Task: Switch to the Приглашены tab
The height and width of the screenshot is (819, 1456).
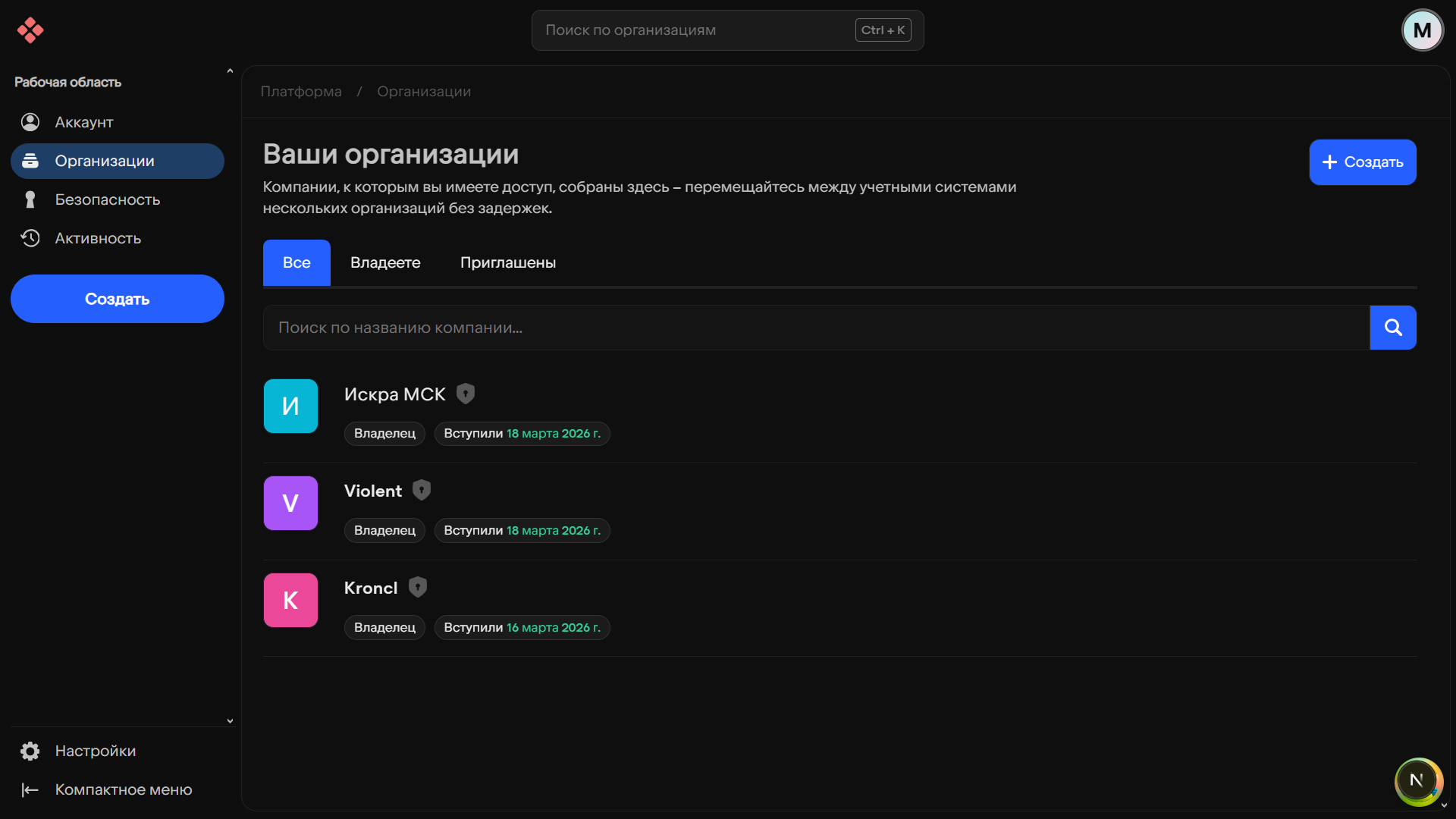Action: point(507,262)
